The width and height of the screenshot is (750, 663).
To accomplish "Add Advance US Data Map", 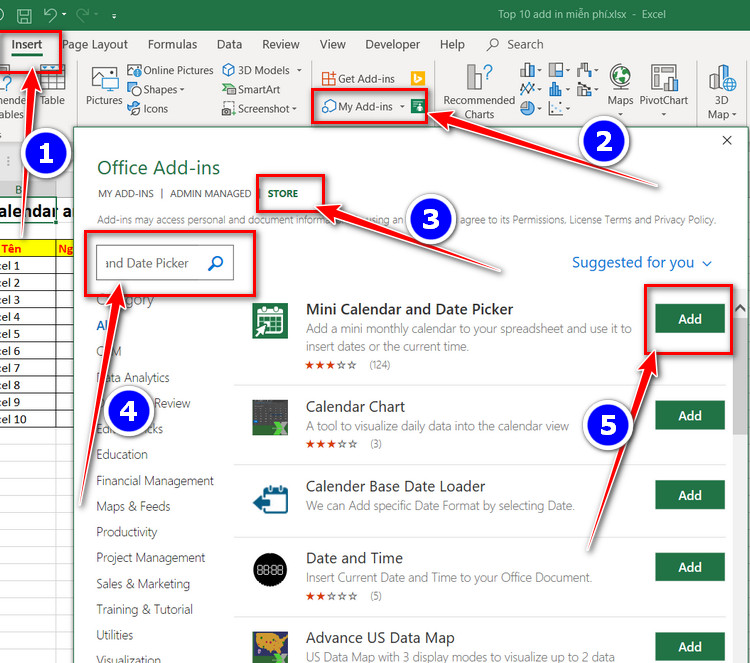I will 689,647.
